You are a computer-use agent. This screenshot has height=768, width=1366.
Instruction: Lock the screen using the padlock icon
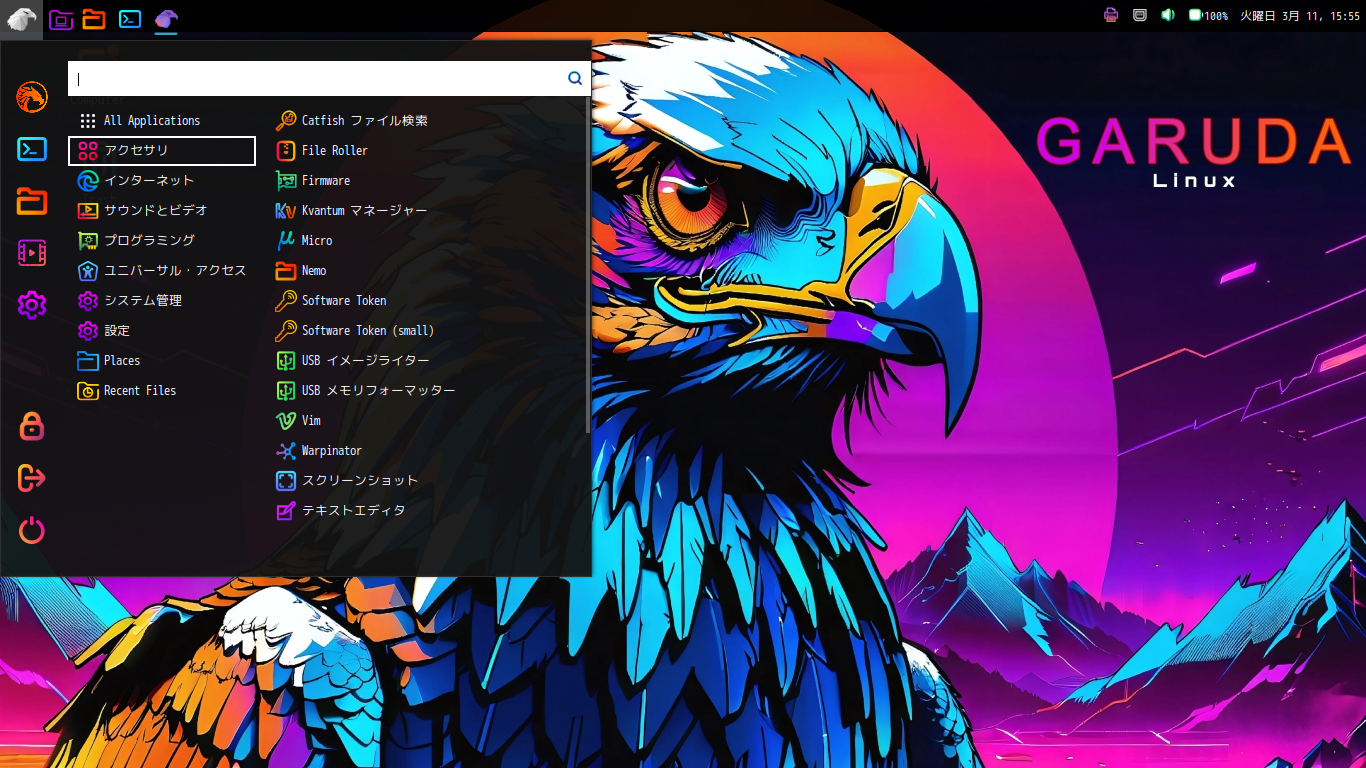pyautogui.click(x=32, y=426)
